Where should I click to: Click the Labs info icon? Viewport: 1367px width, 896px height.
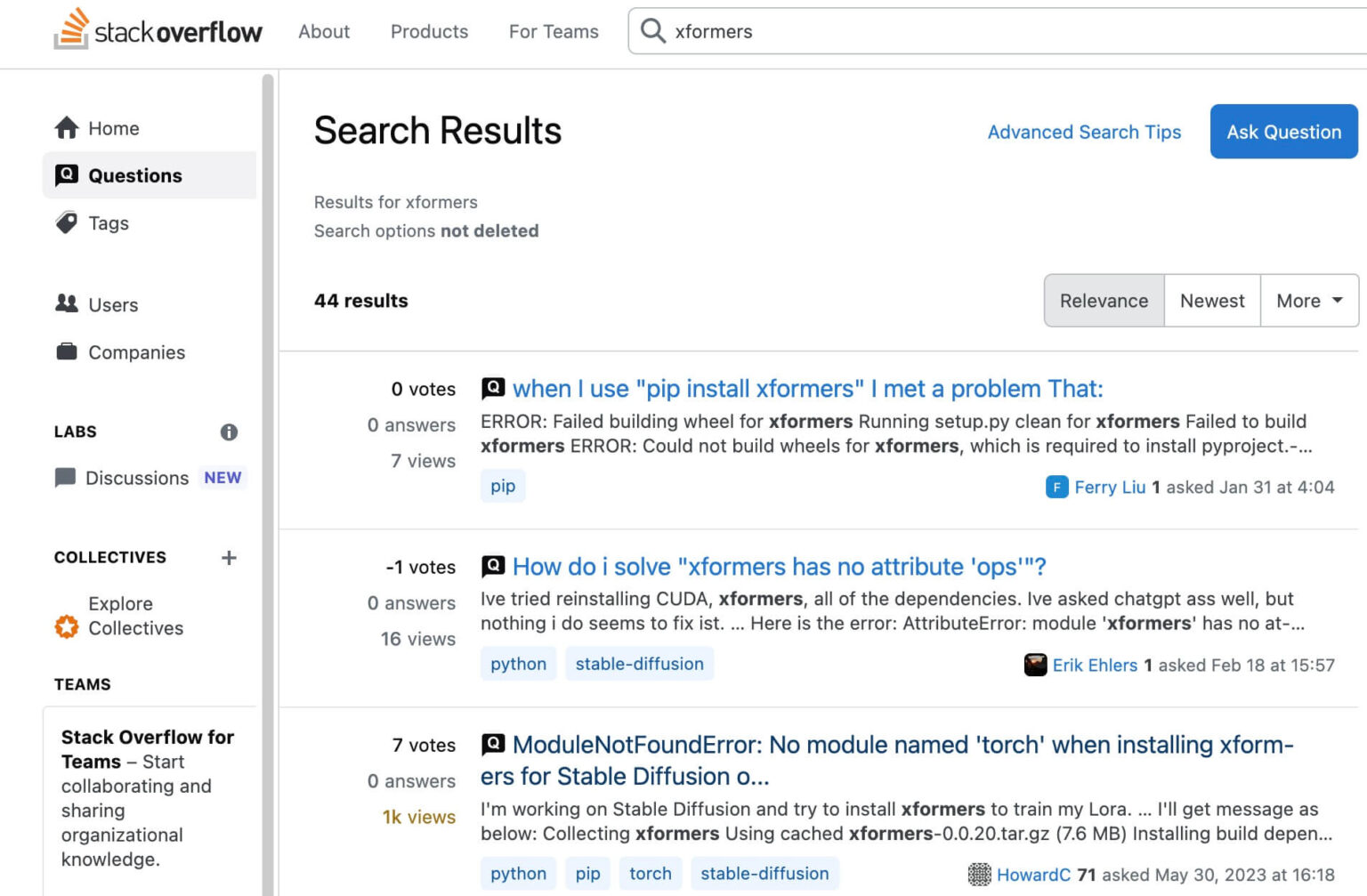(229, 432)
